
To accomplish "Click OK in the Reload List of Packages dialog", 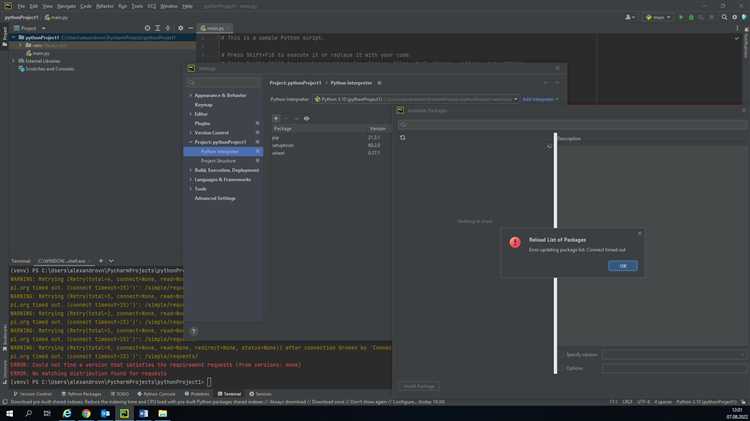I will (622, 266).
